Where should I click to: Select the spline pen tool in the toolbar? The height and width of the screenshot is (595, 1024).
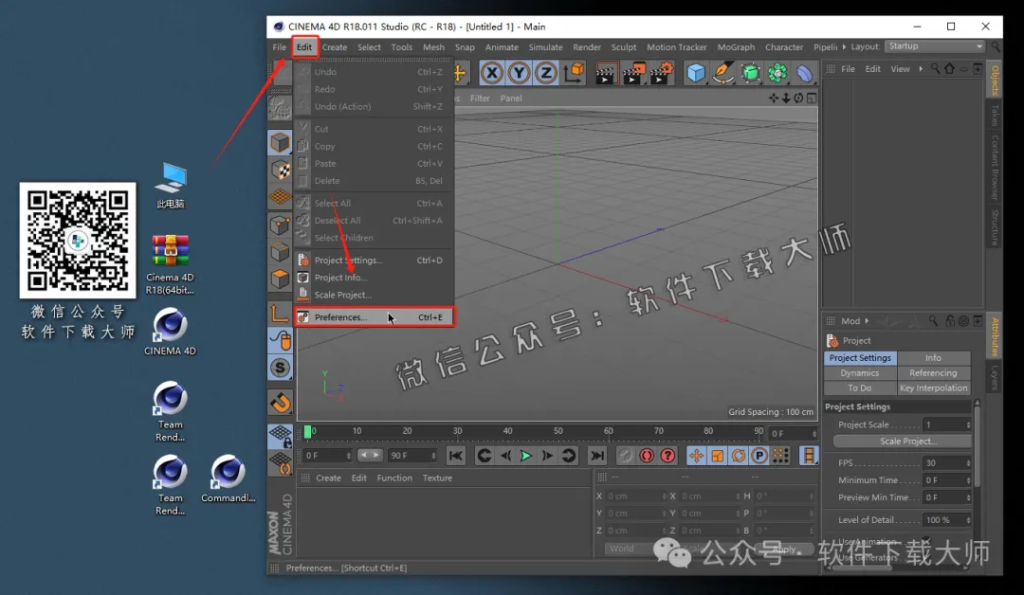pos(722,70)
